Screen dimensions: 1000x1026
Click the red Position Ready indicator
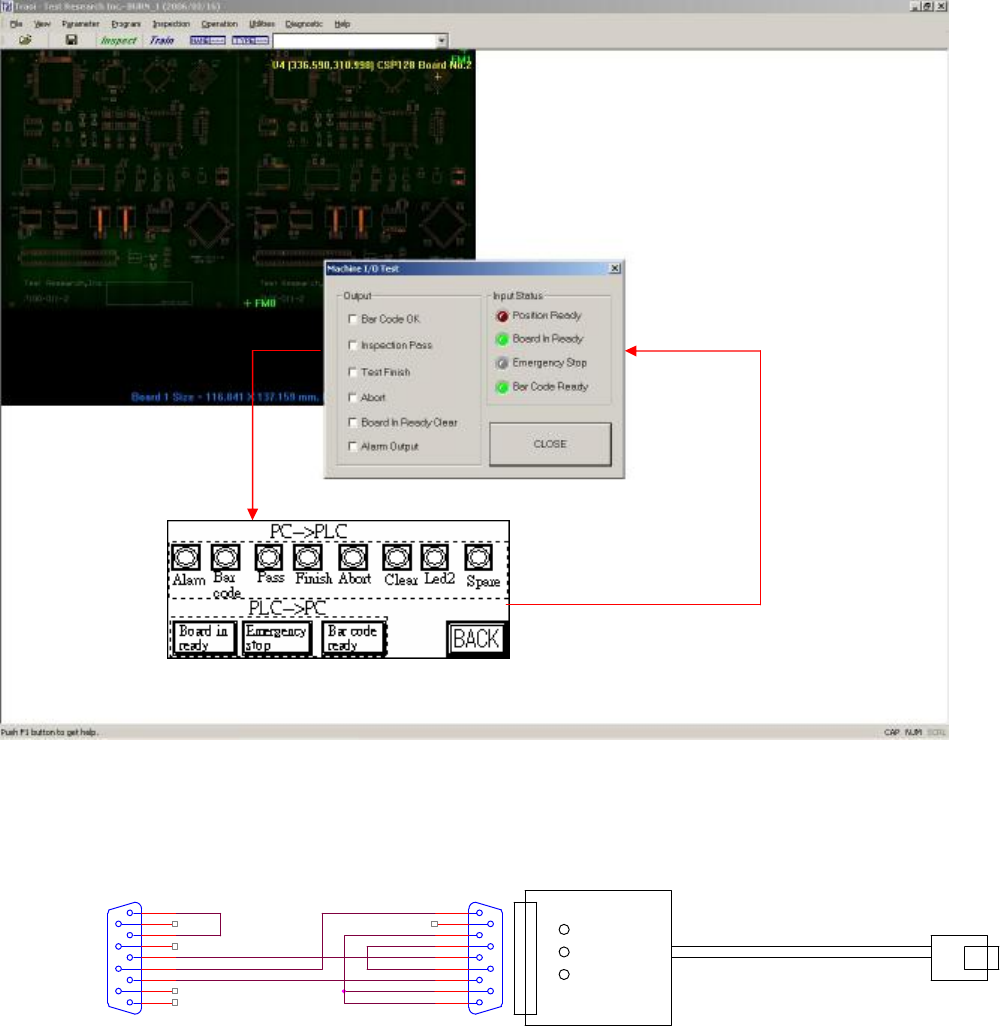pos(502,316)
